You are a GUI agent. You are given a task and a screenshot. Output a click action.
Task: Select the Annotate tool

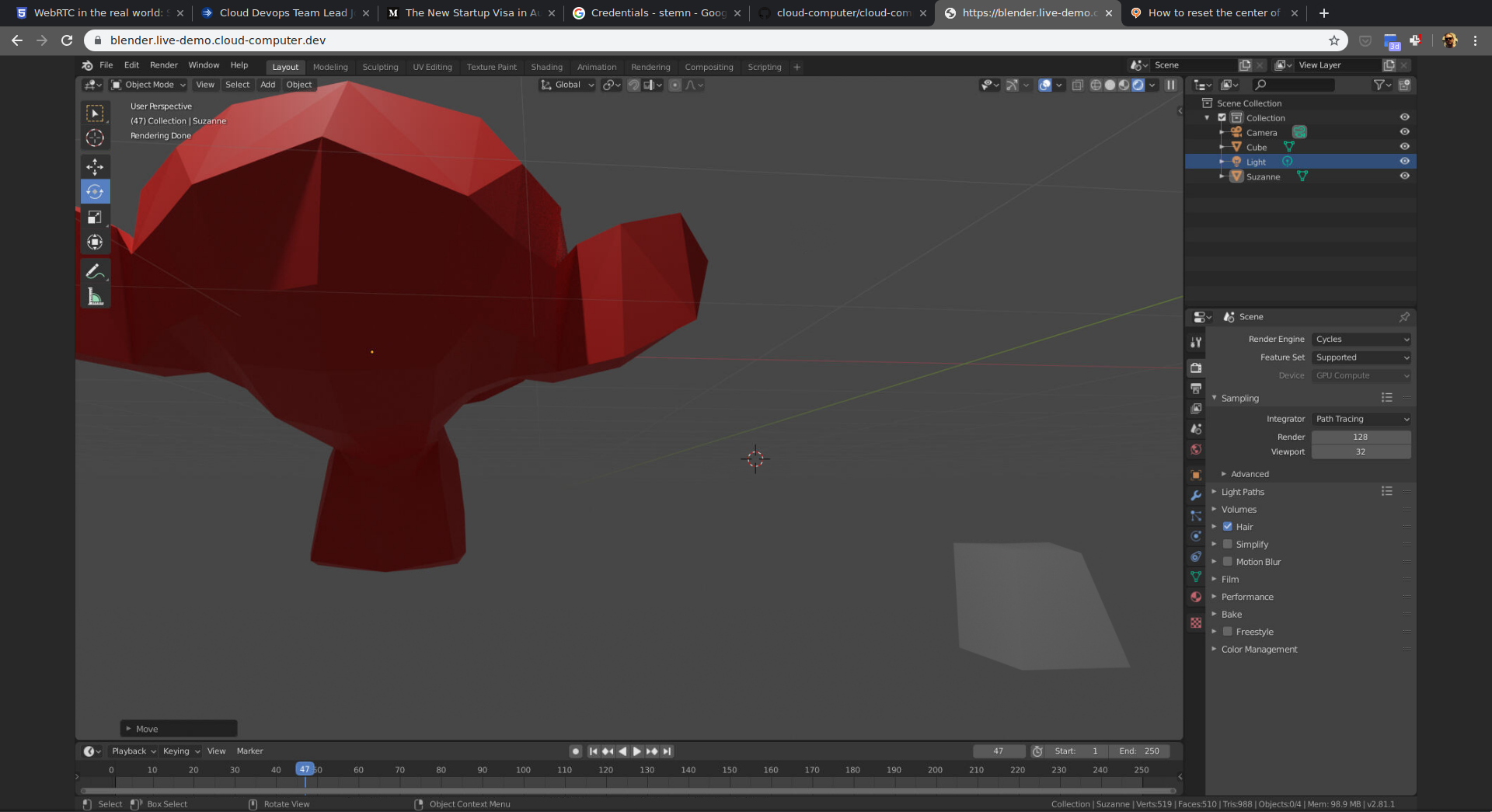[x=95, y=271]
